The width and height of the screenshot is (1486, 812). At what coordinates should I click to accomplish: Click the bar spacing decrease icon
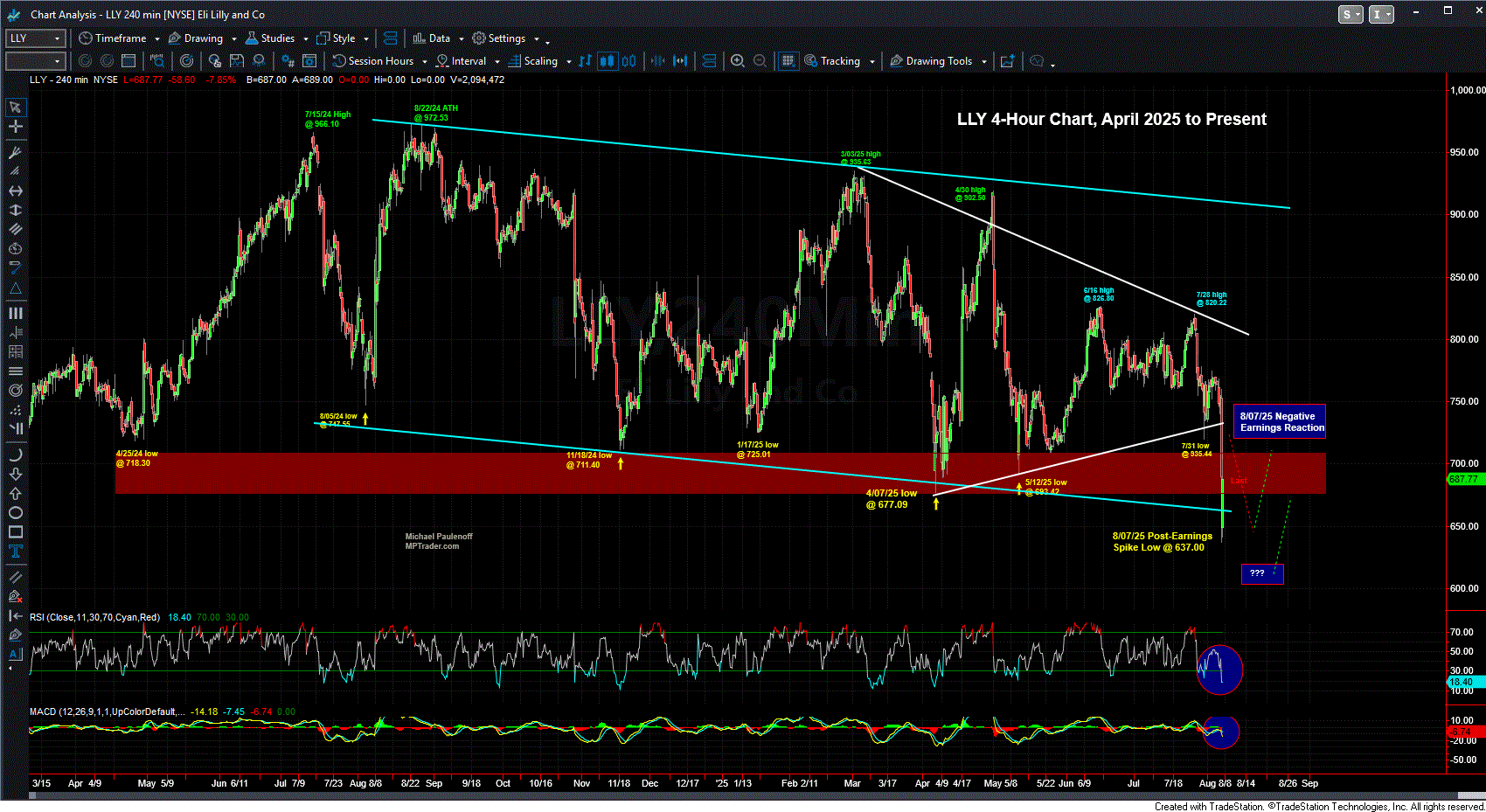(657, 61)
